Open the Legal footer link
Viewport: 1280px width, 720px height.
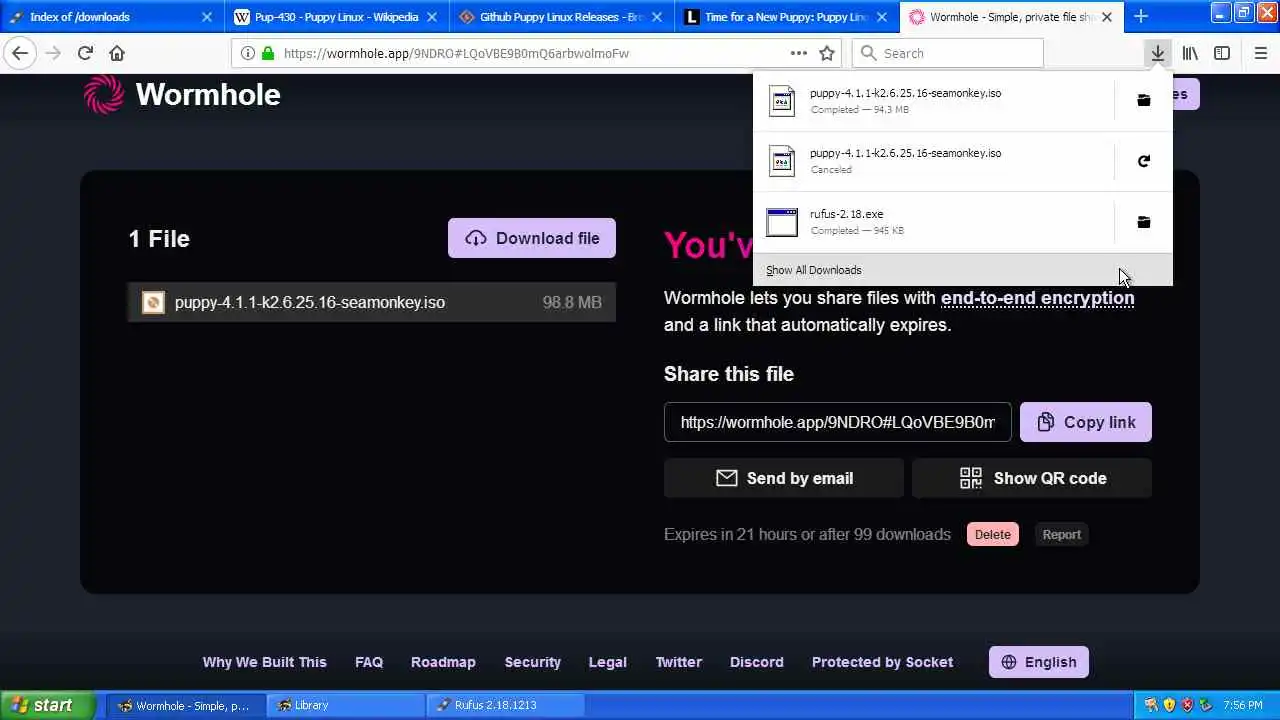point(608,662)
